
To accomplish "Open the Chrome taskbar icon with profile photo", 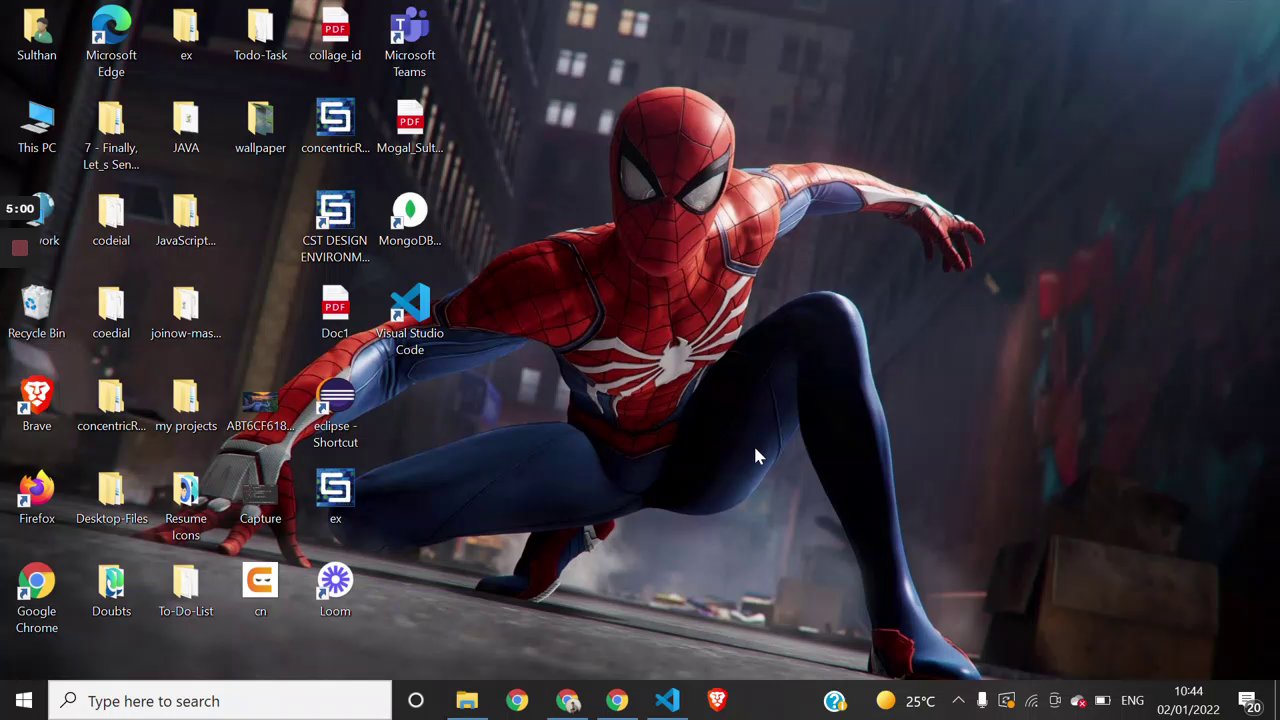I will (x=567, y=701).
